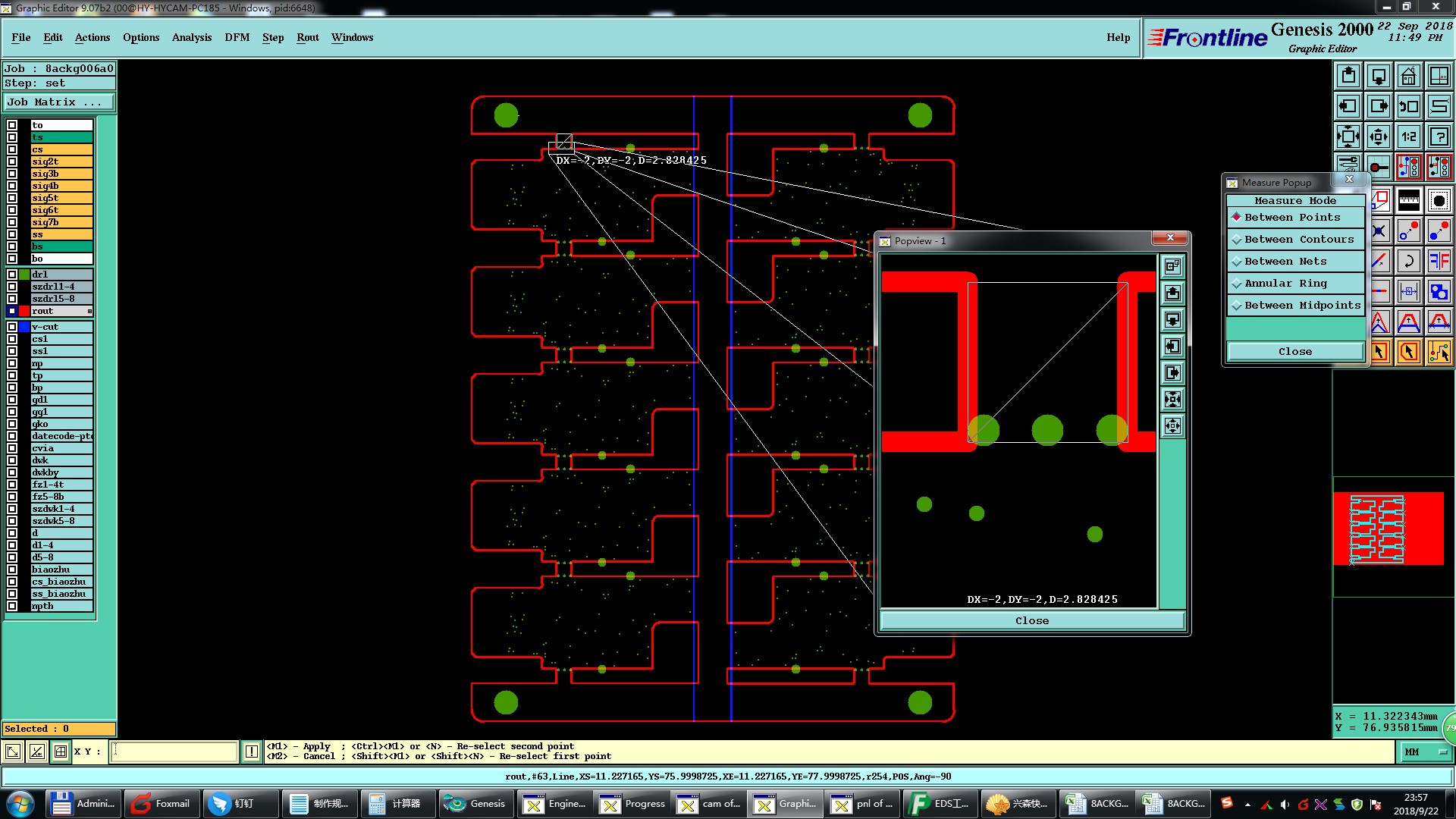Open the DFM menu
The height and width of the screenshot is (819, 1456).
237,38
